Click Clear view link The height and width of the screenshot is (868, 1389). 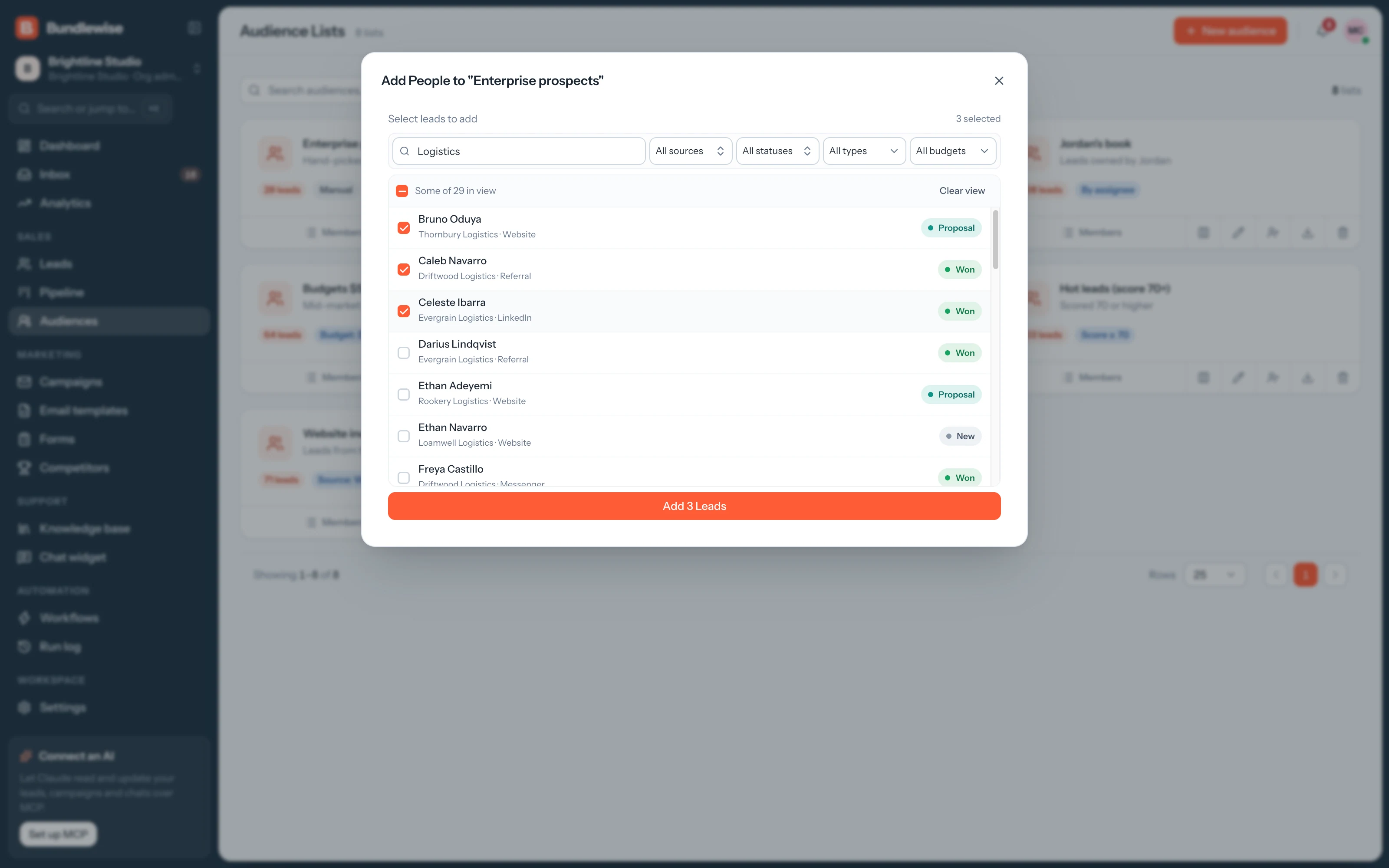pyautogui.click(x=962, y=191)
